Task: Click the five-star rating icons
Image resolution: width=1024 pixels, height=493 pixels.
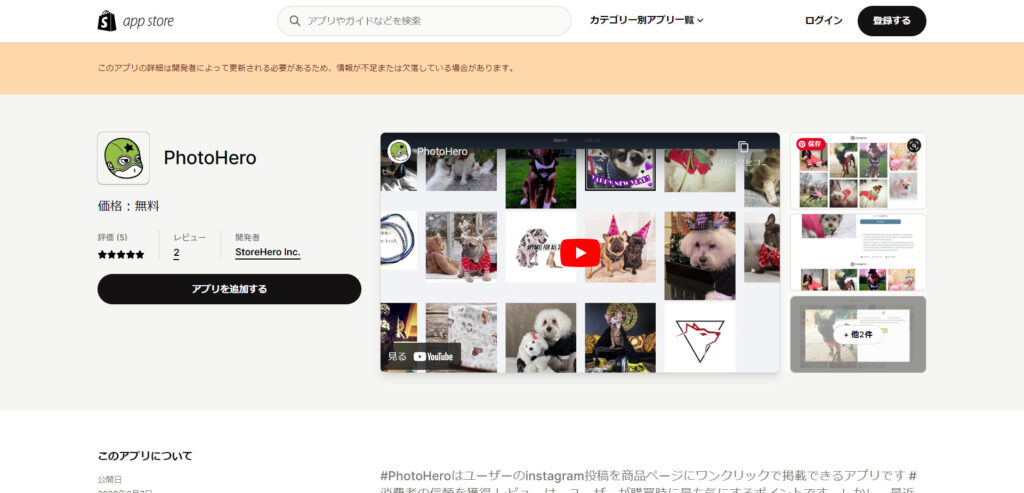Action: coord(121,255)
